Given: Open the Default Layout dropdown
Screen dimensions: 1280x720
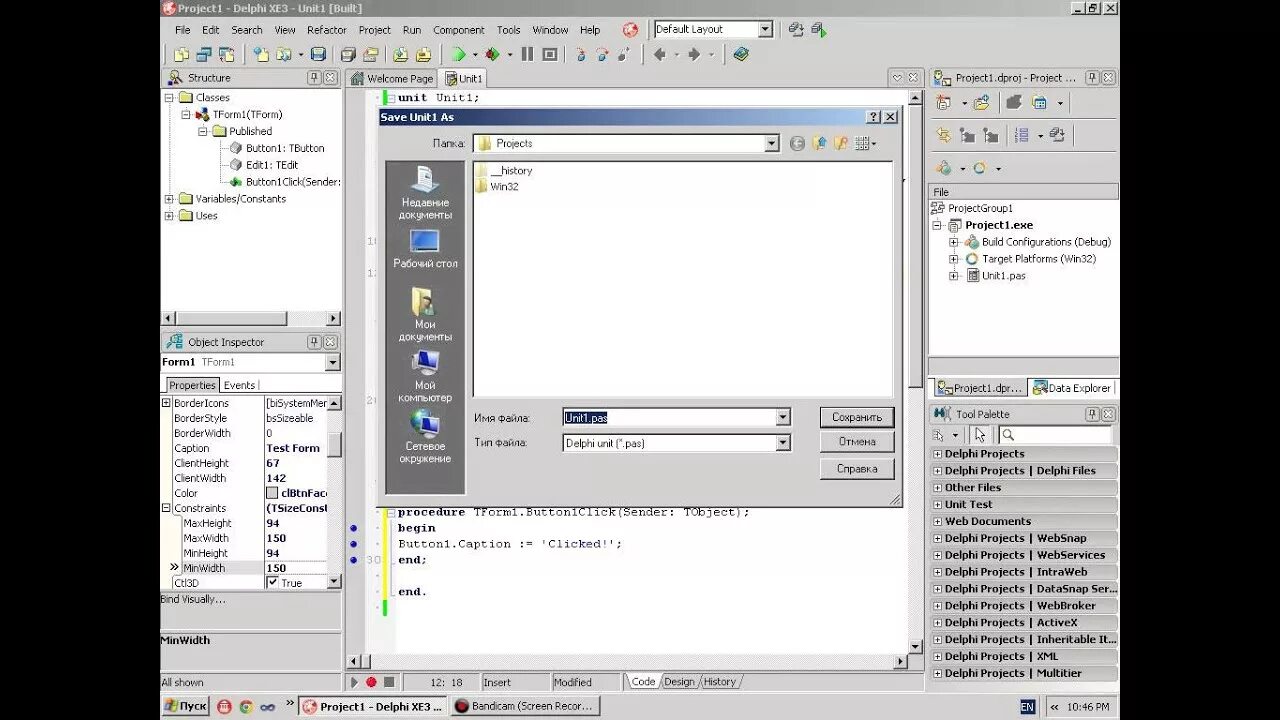Looking at the screenshot, I should 765,30.
